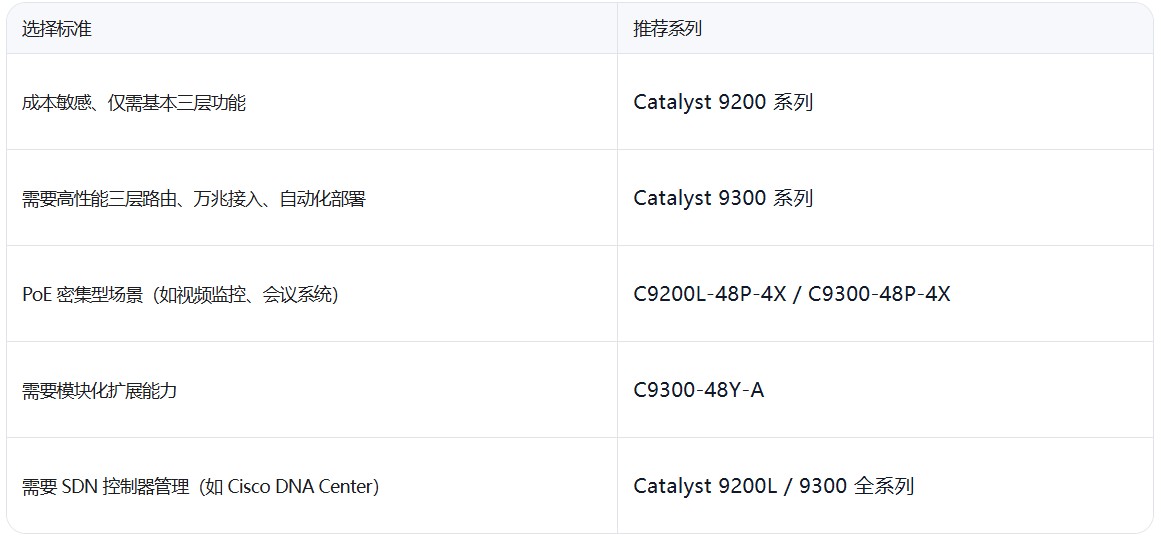Select the C9300-48Y-A model cell
1161x541 pixels.
click(x=699, y=390)
